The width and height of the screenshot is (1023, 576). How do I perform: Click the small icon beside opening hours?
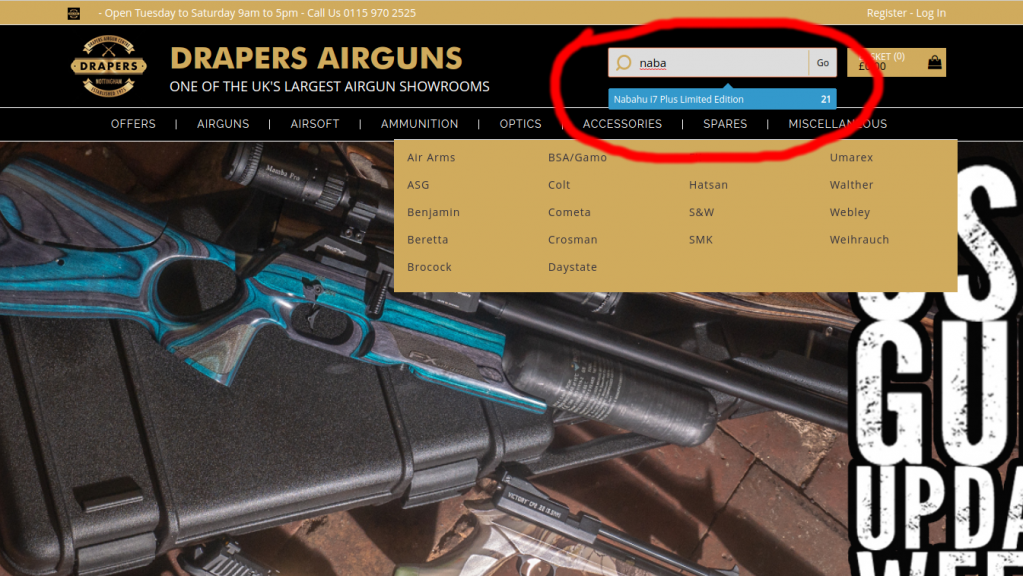click(x=74, y=13)
